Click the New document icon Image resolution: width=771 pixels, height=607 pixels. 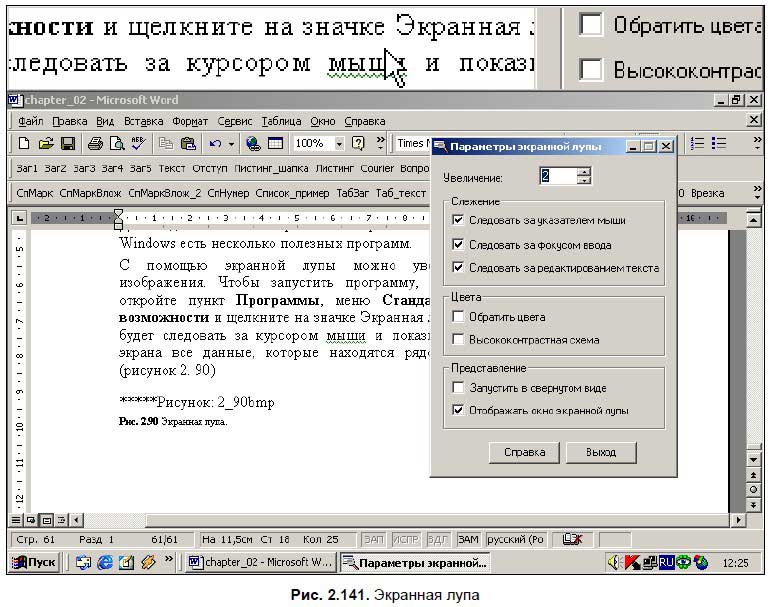pyautogui.click(x=24, y=144)
